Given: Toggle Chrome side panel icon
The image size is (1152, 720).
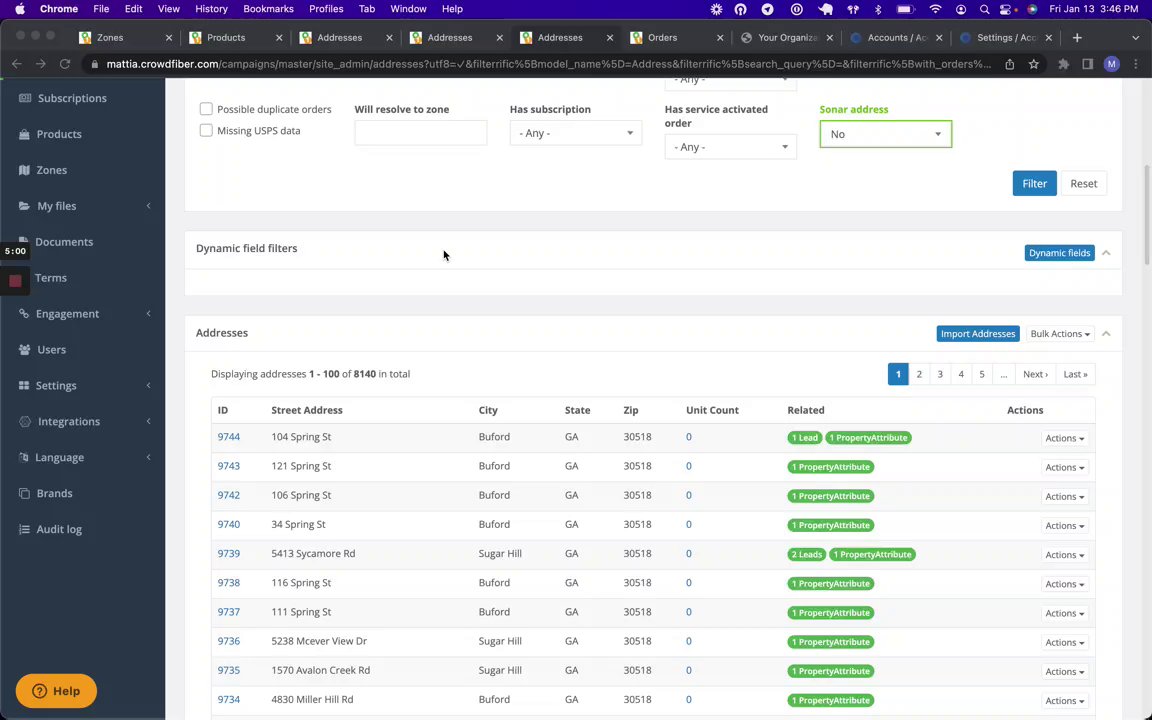Looking at the screenshot, I should tap(1087, 64).
